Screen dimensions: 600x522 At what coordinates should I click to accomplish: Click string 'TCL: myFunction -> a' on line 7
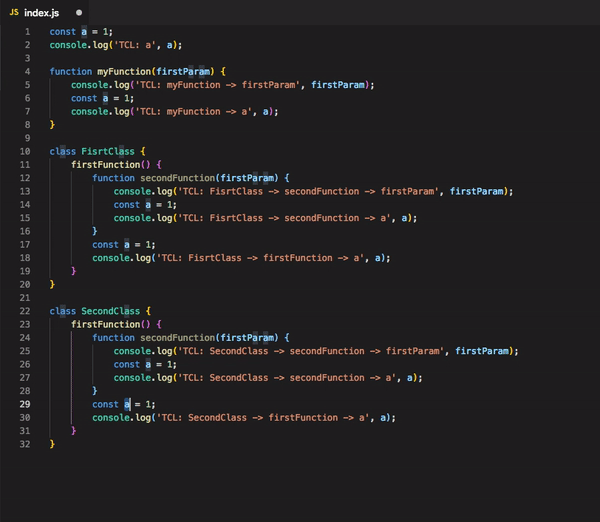pos(194,112)
